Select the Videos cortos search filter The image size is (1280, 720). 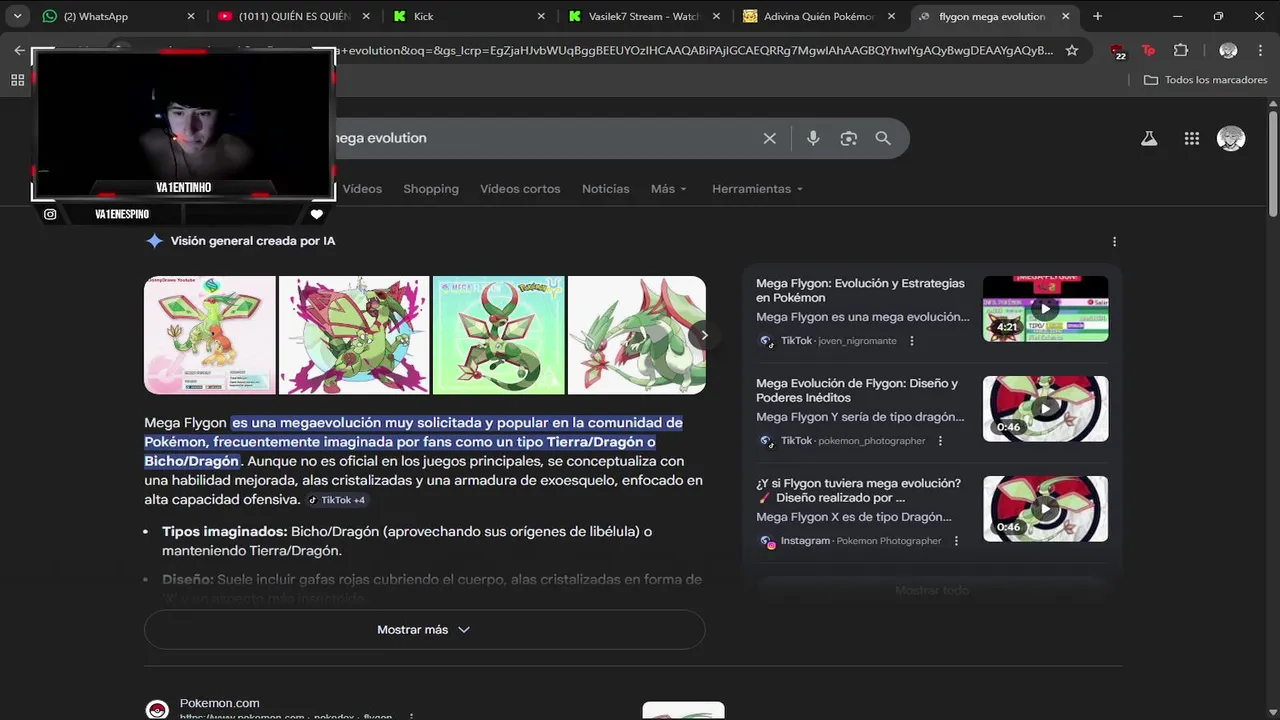tap(520, 189)
